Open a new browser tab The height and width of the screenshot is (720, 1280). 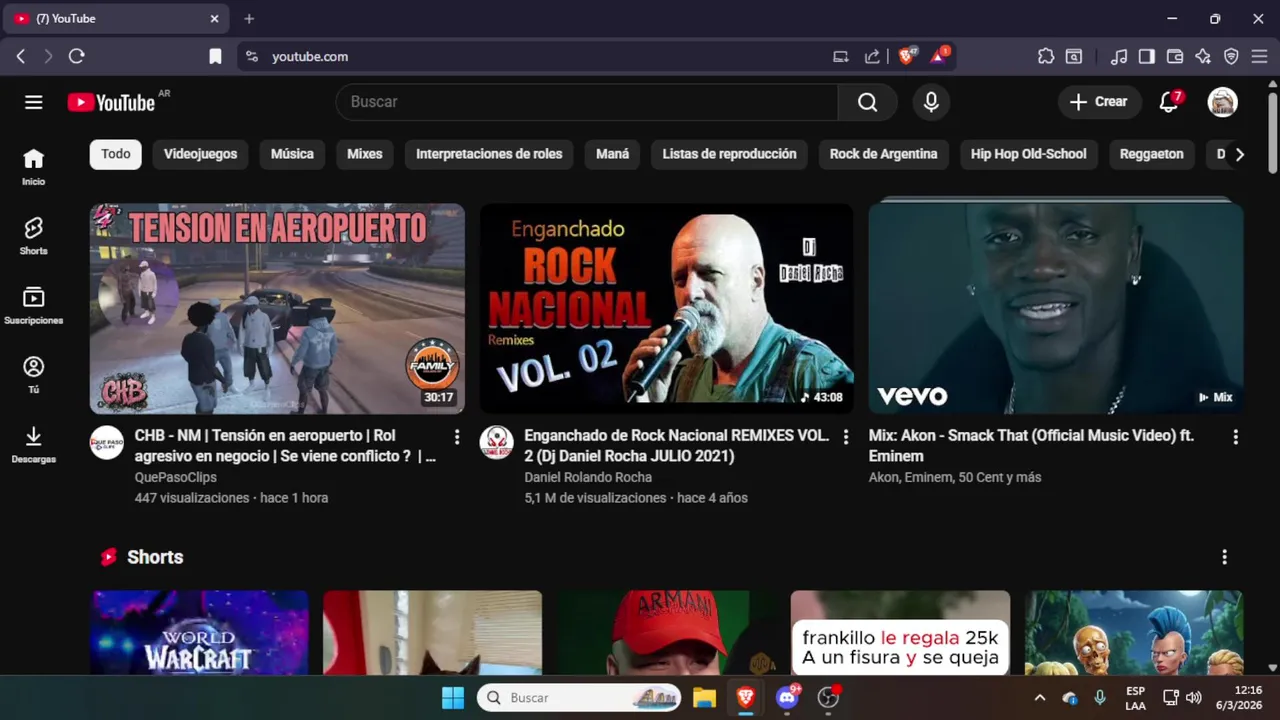coord(249,19)
